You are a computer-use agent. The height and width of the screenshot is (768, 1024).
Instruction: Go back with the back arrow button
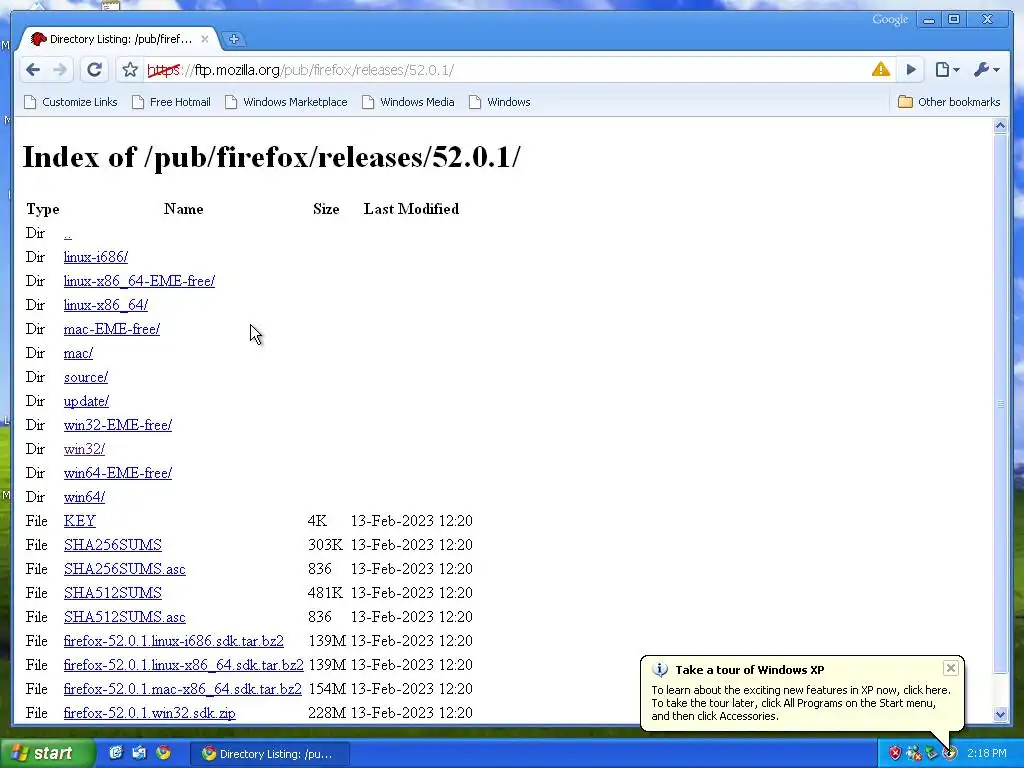coord(33,69)
